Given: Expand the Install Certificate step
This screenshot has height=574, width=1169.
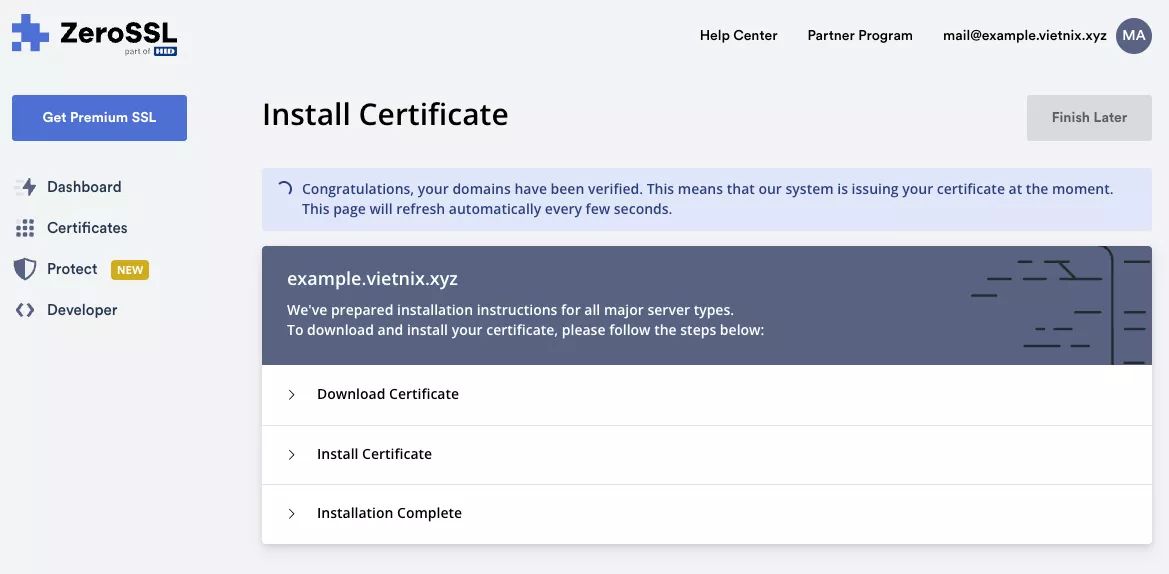Looking at the screenshot, I should coord(374,454).
